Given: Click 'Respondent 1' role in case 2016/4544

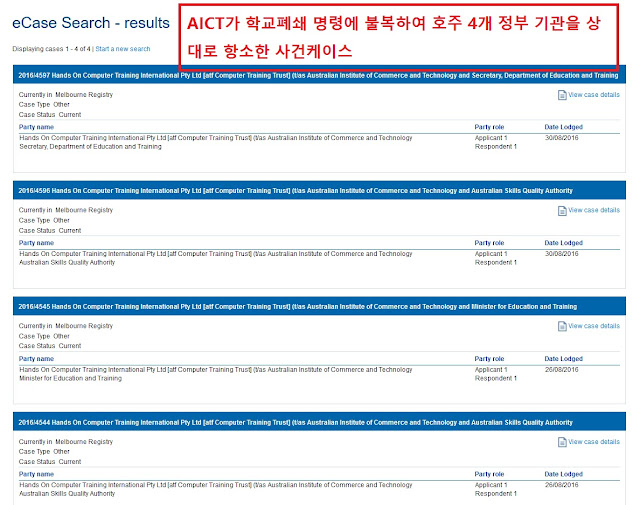Looking at the screenshot, I should click(496, 494).
